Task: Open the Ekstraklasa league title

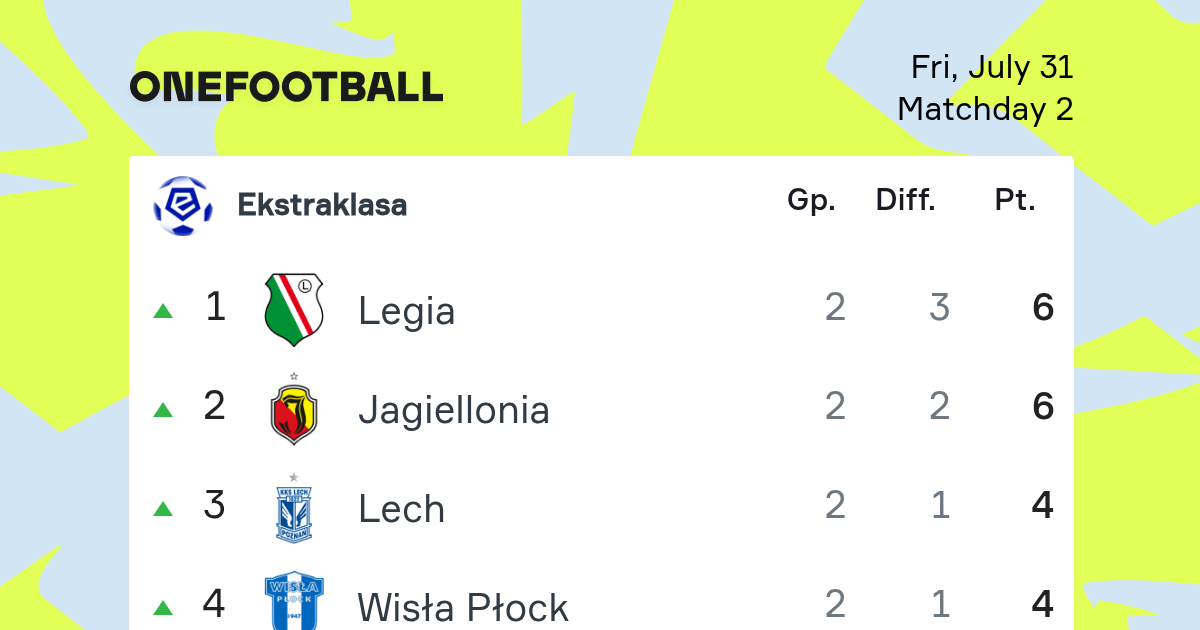Action: tap(322, 205)
